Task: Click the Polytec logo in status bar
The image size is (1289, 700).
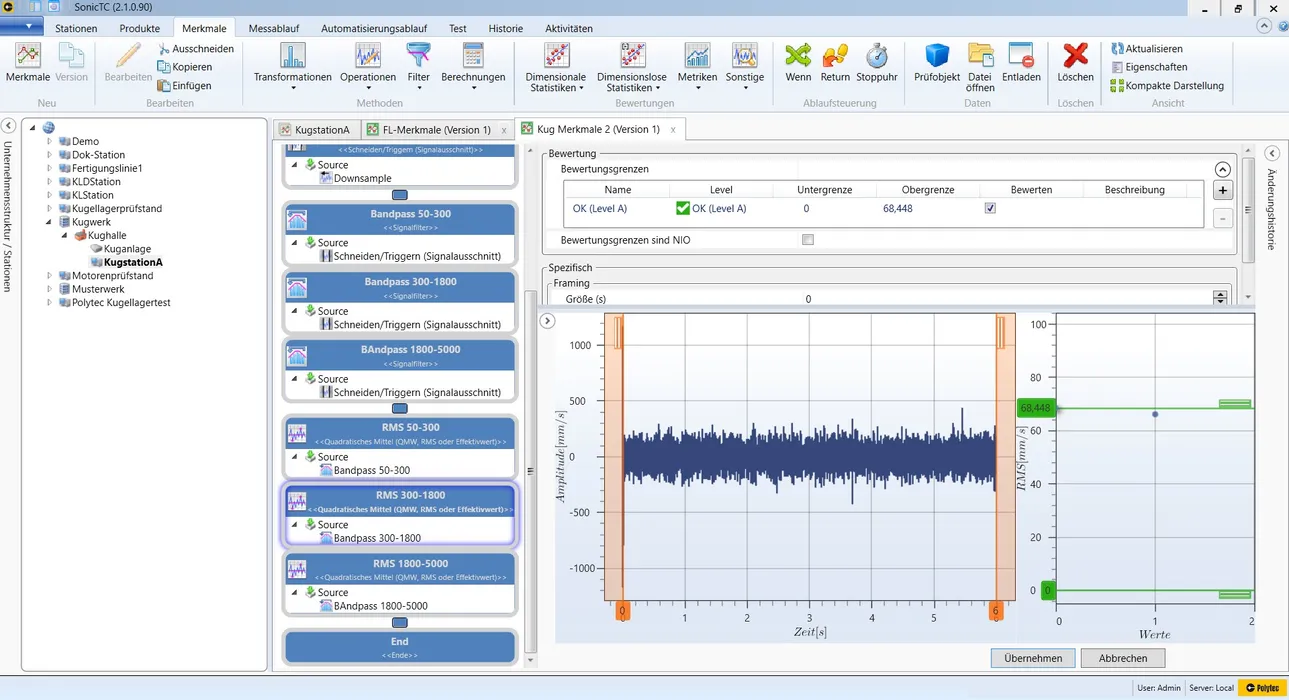Action: coord(1262,688)
